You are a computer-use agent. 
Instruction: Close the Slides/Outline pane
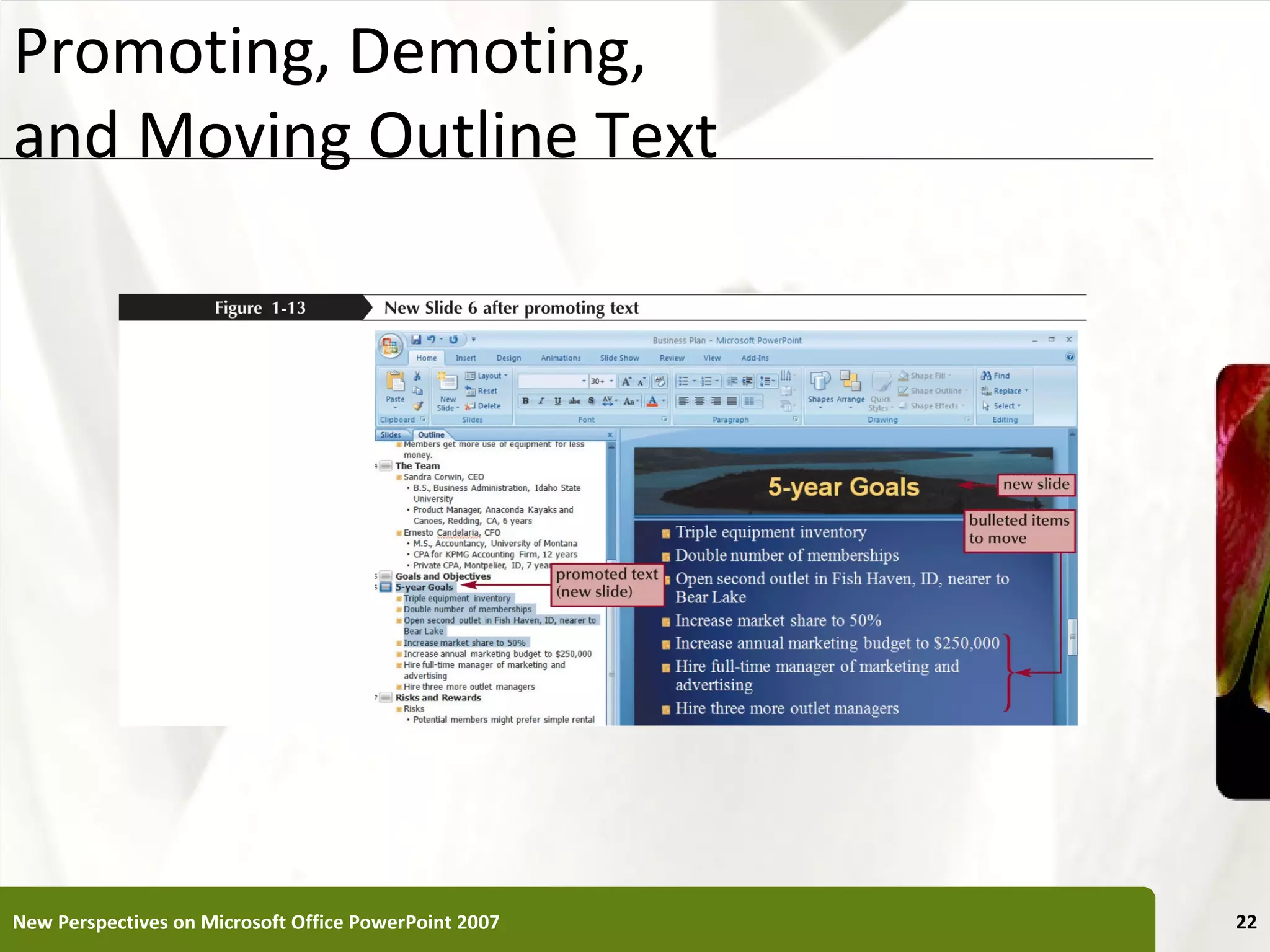610,434
